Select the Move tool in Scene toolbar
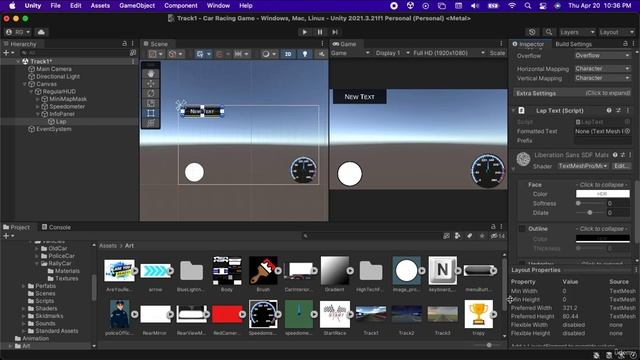 pos(151,84)
